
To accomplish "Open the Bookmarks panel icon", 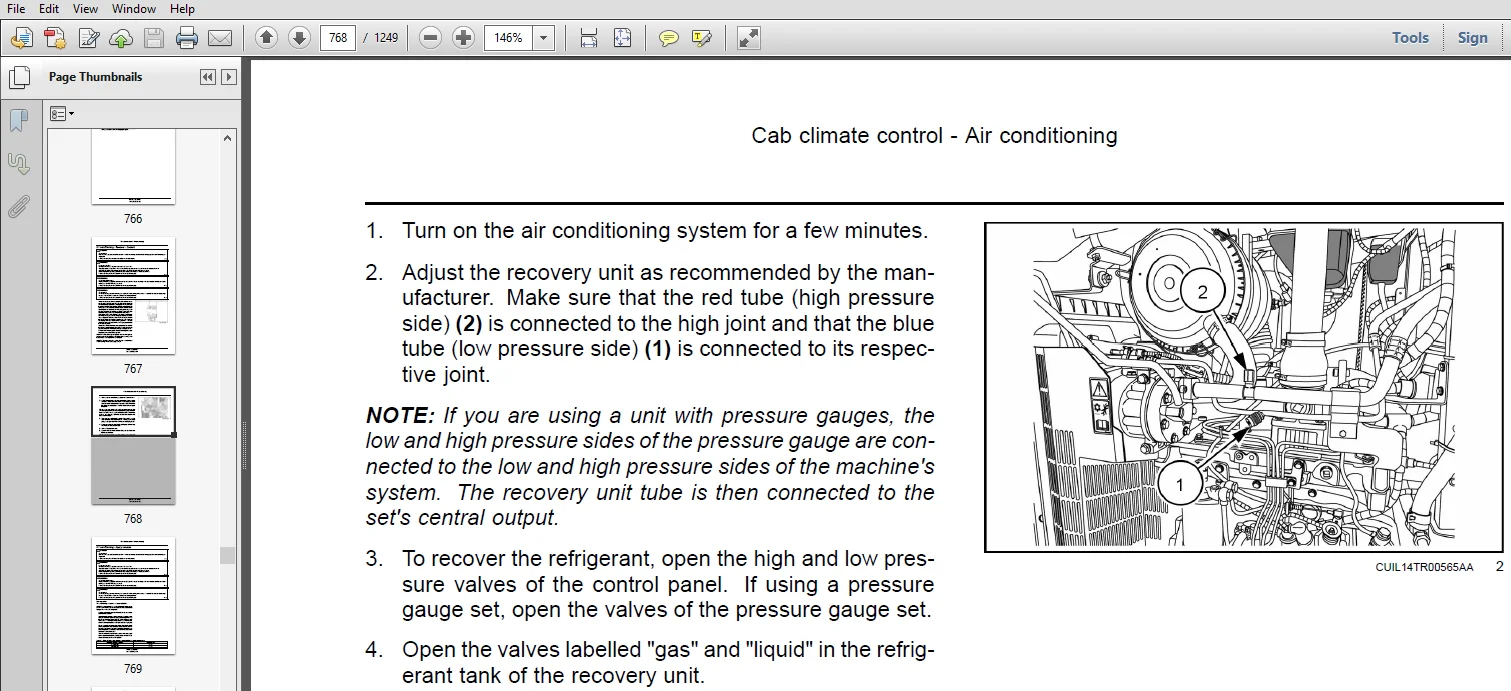I will 18,121.
